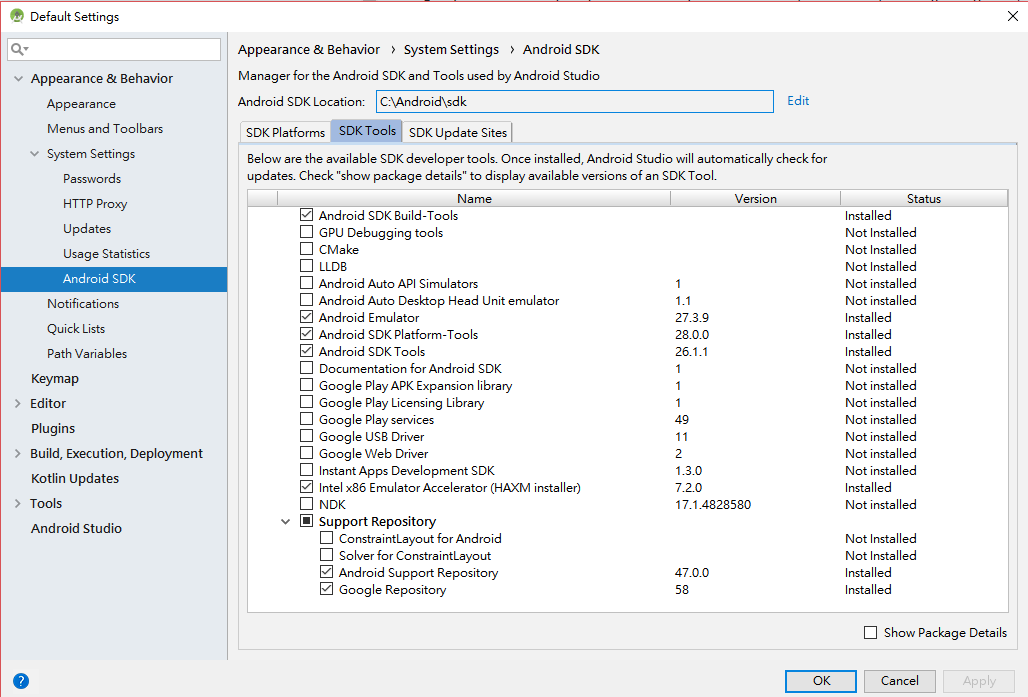Open HTTP Proxy settings

coord(95,203)
